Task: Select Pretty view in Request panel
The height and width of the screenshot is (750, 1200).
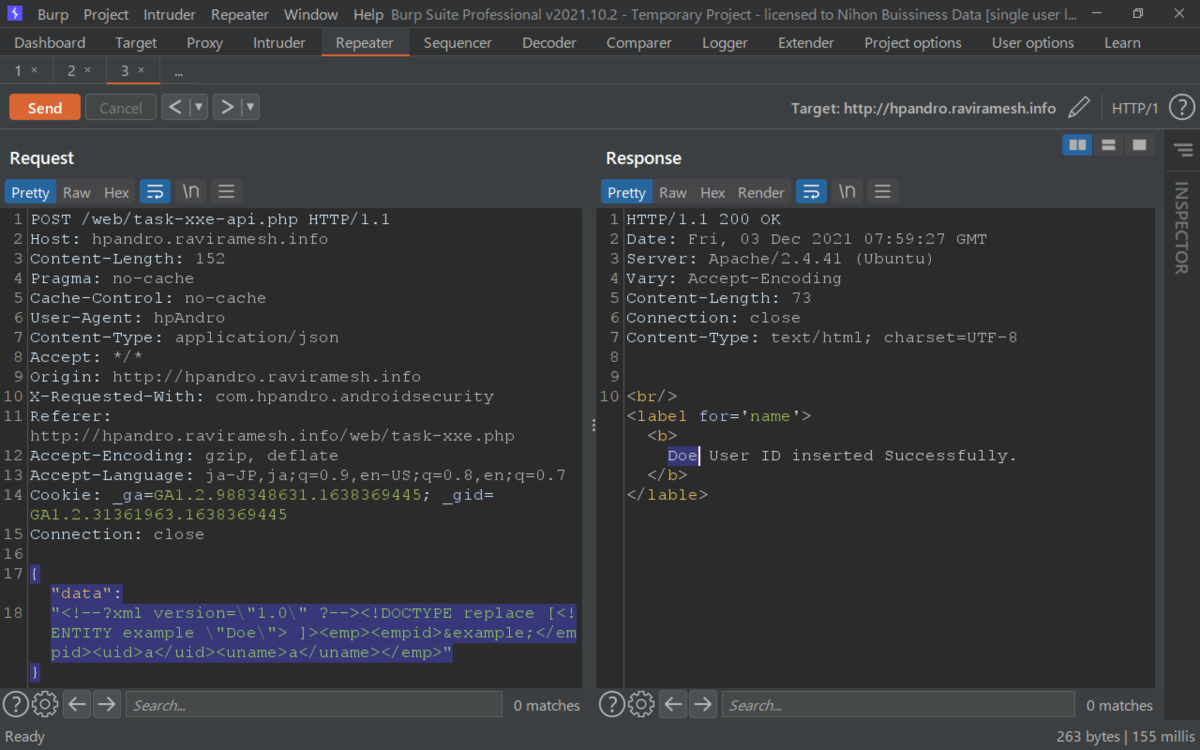Action: pos(30,192)
